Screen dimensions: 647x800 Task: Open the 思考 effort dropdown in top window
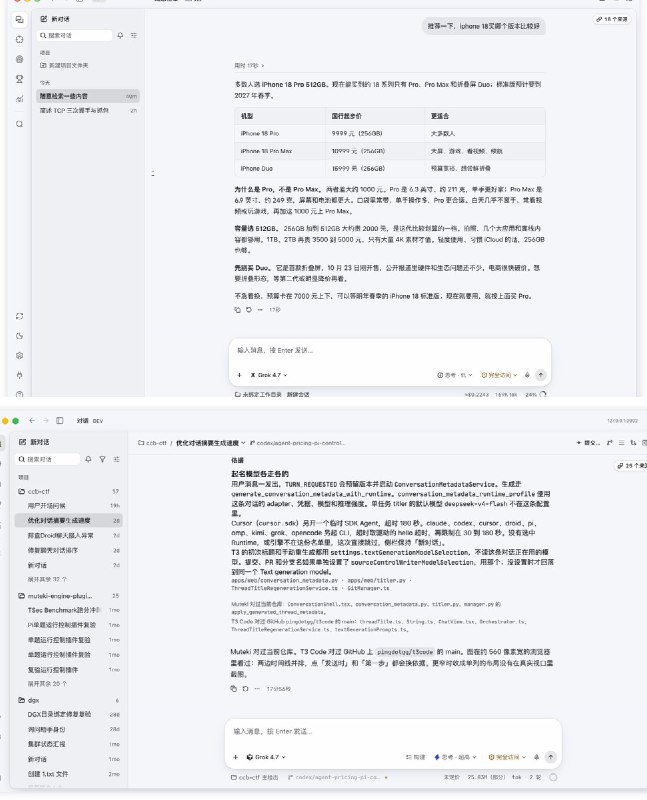[455, 375]
